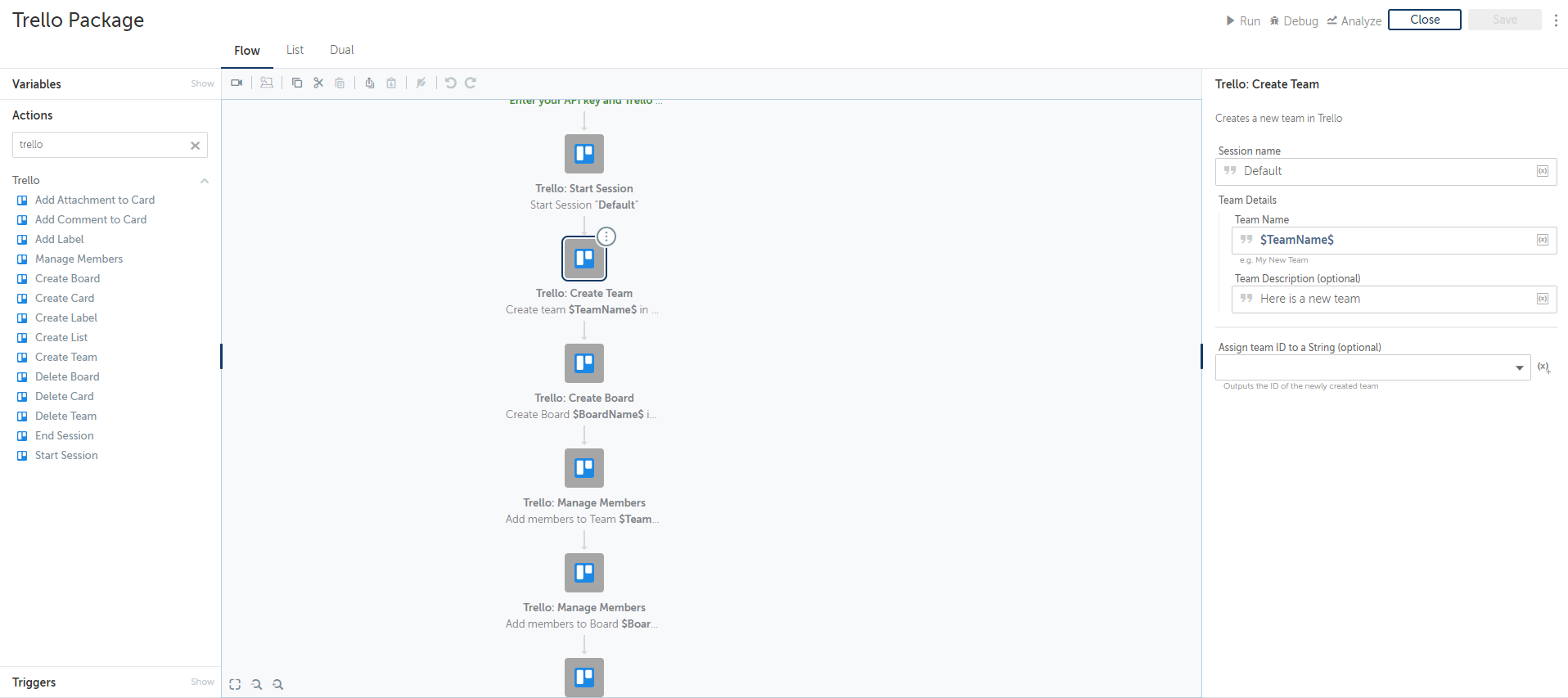Open the more options vertical dots menu
1568x698 pixels.
click(x=1556, y=20)
